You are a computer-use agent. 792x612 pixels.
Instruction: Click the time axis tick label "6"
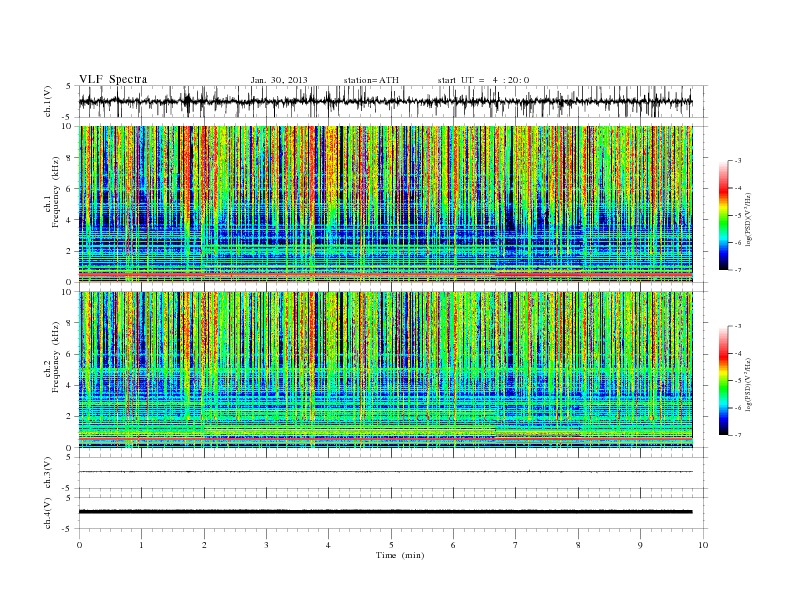click(453, 545)
